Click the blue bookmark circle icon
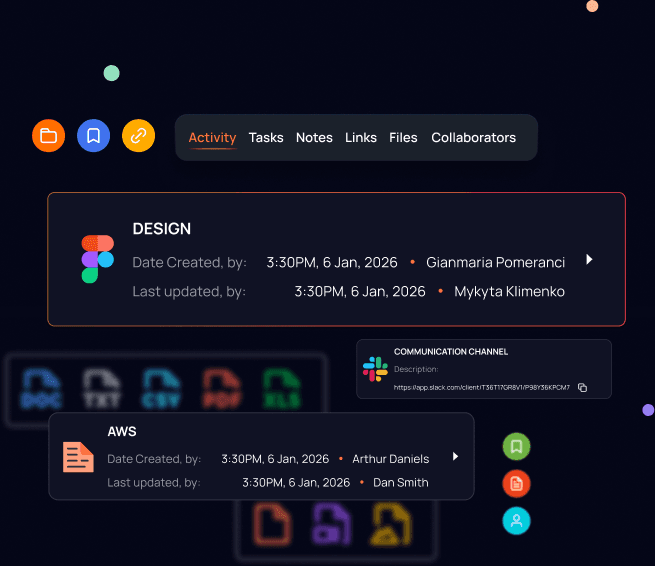The width and height of the screenshot is (655, 566). click(94, 136)
